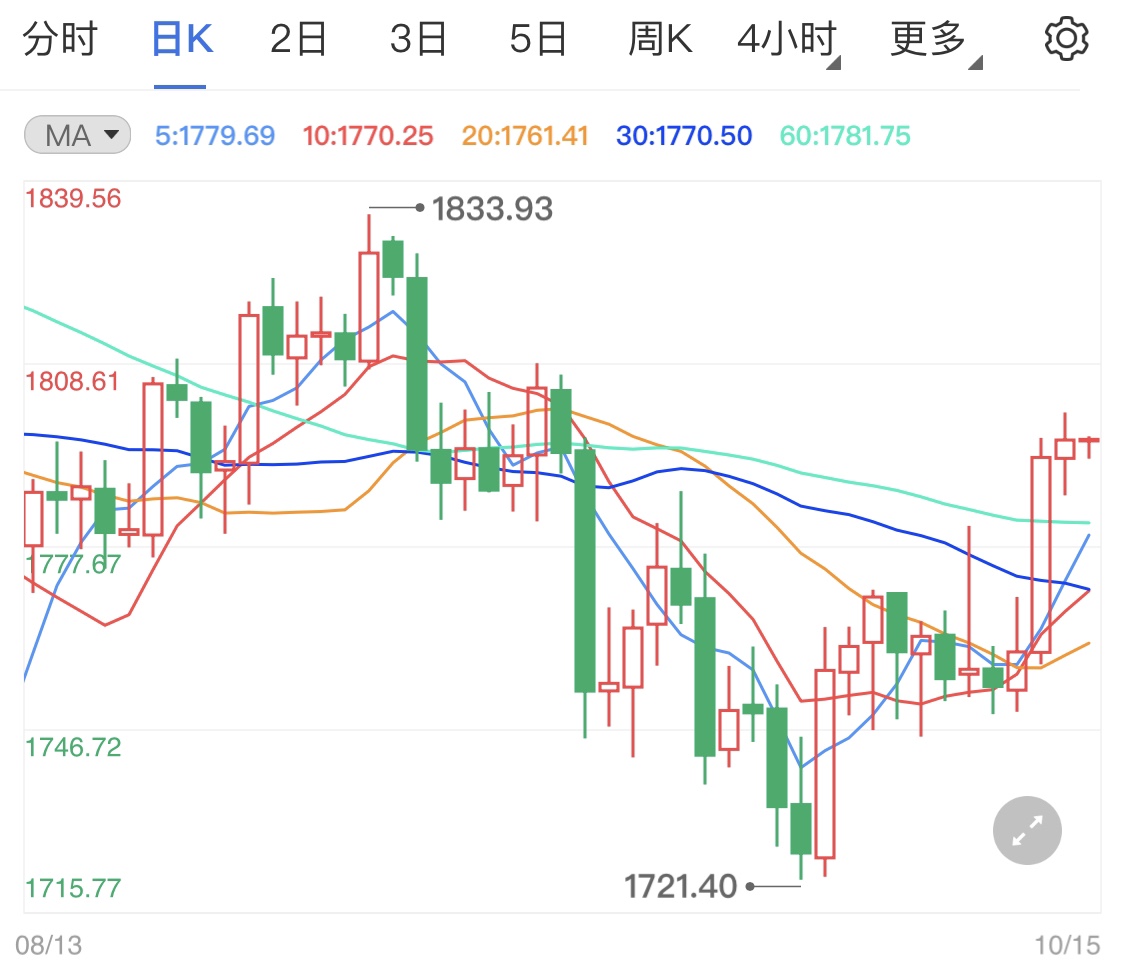Screen dimensions: 1125x972
Task: Select the MA30 indicator value 1770.50
Action: click(x=683, y=135)
